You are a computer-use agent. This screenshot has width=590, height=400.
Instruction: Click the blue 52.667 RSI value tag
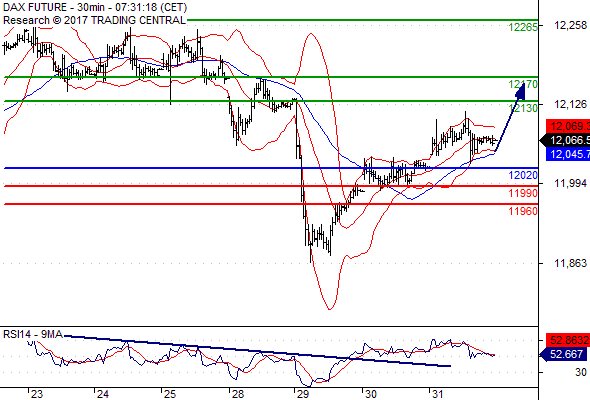pos(563,354)
